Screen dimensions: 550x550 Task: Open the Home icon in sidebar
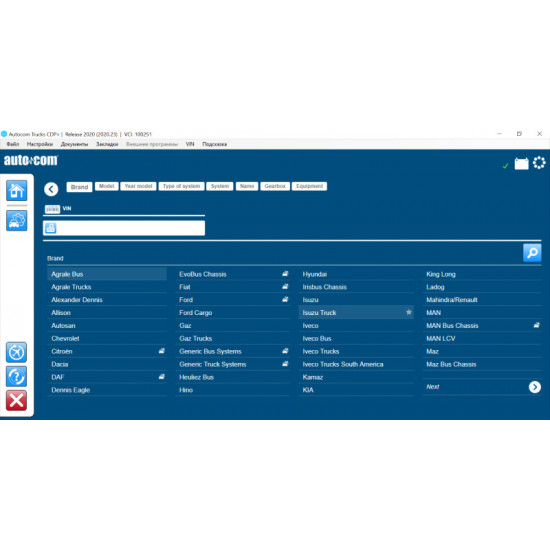(16, 190)
